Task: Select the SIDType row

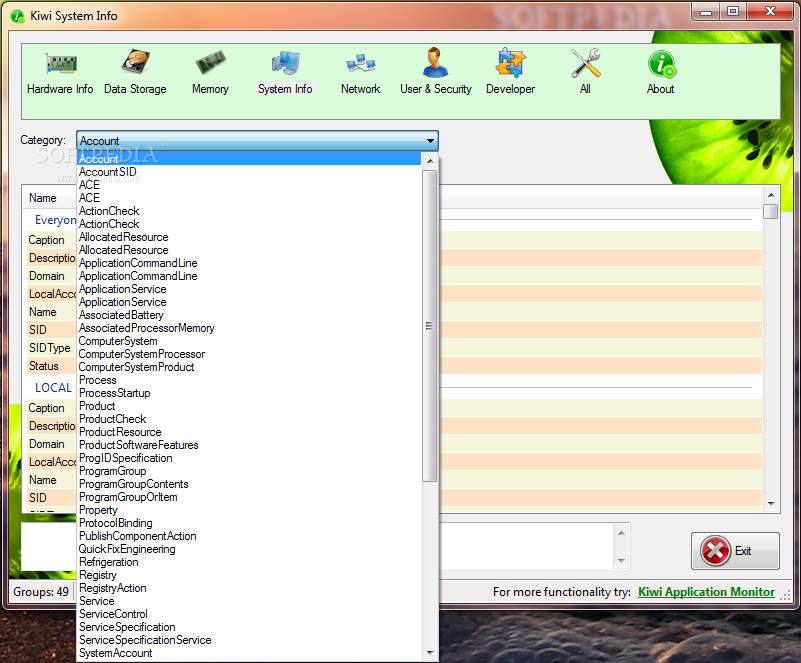Action: [x=51, y=348]
